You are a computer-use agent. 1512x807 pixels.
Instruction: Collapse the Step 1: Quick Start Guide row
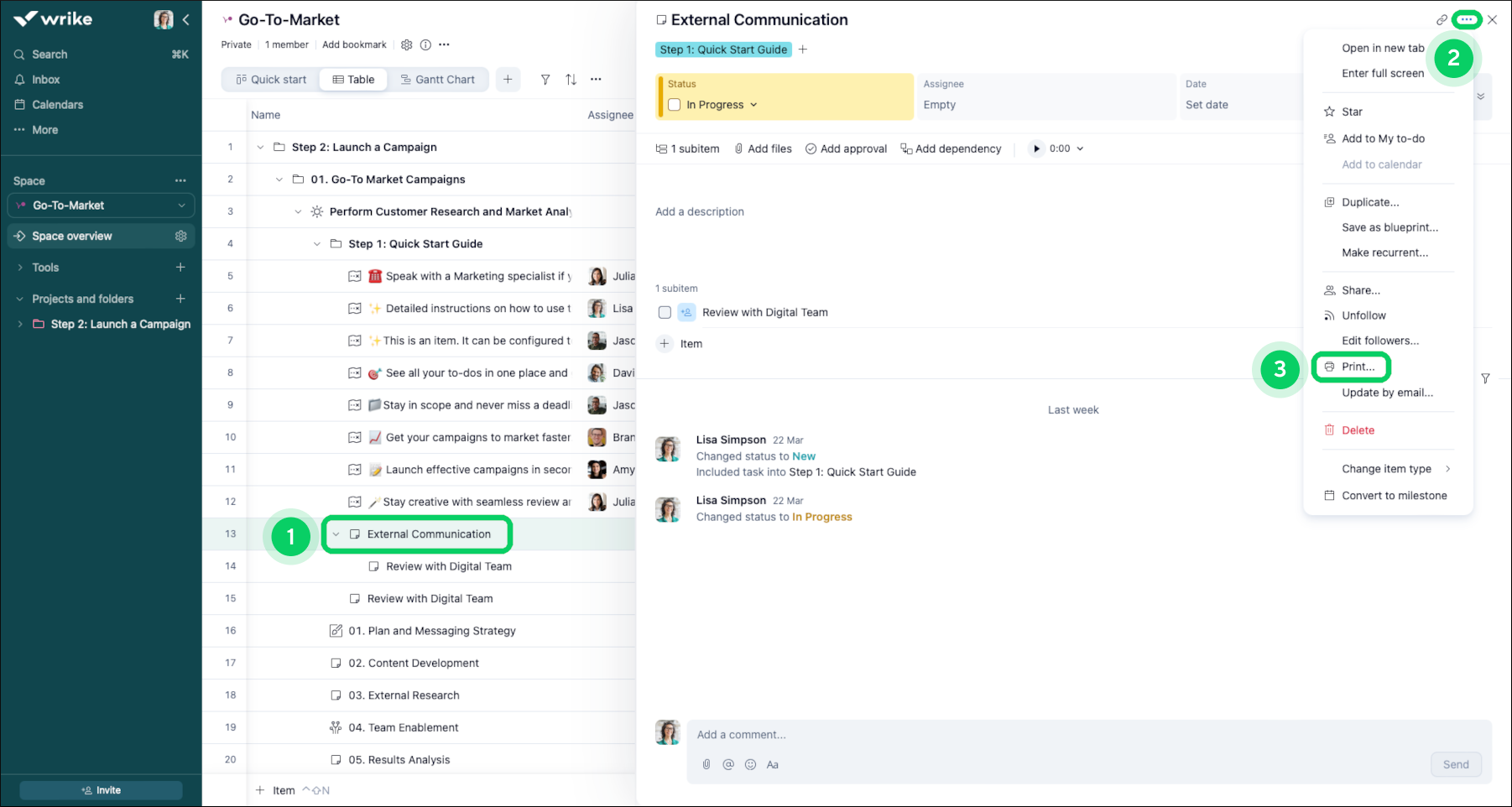[317, 244]
